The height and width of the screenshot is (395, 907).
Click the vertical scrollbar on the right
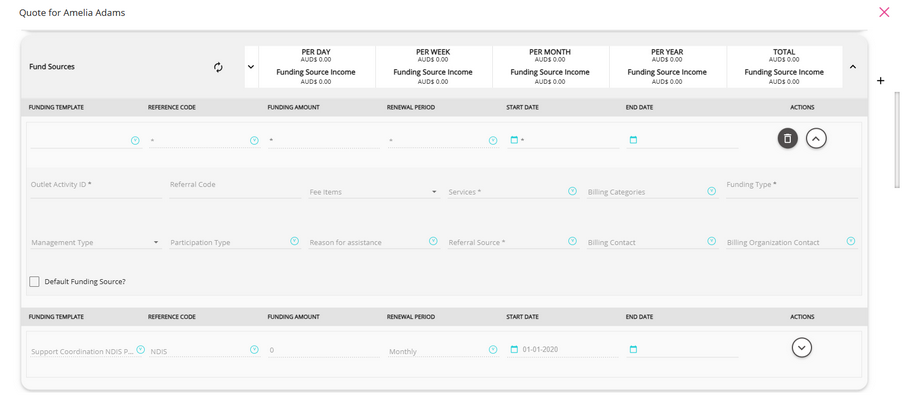(x=897, y=139)
